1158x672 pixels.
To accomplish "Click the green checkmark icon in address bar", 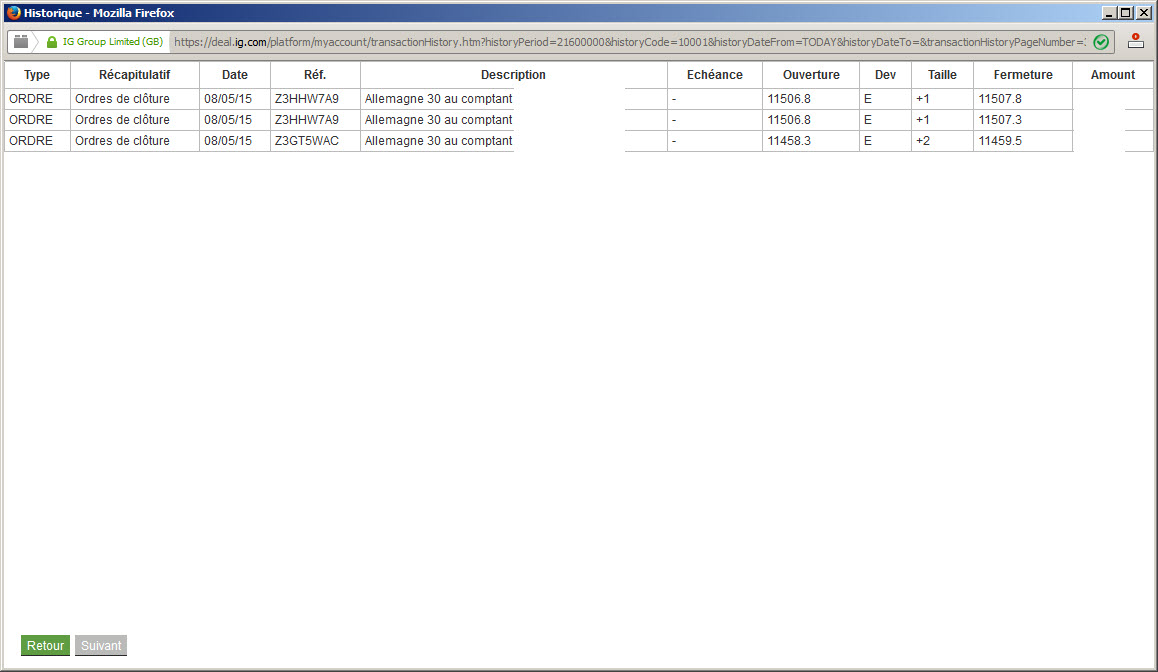I will pyautogui.click(x=1100, y=42).
